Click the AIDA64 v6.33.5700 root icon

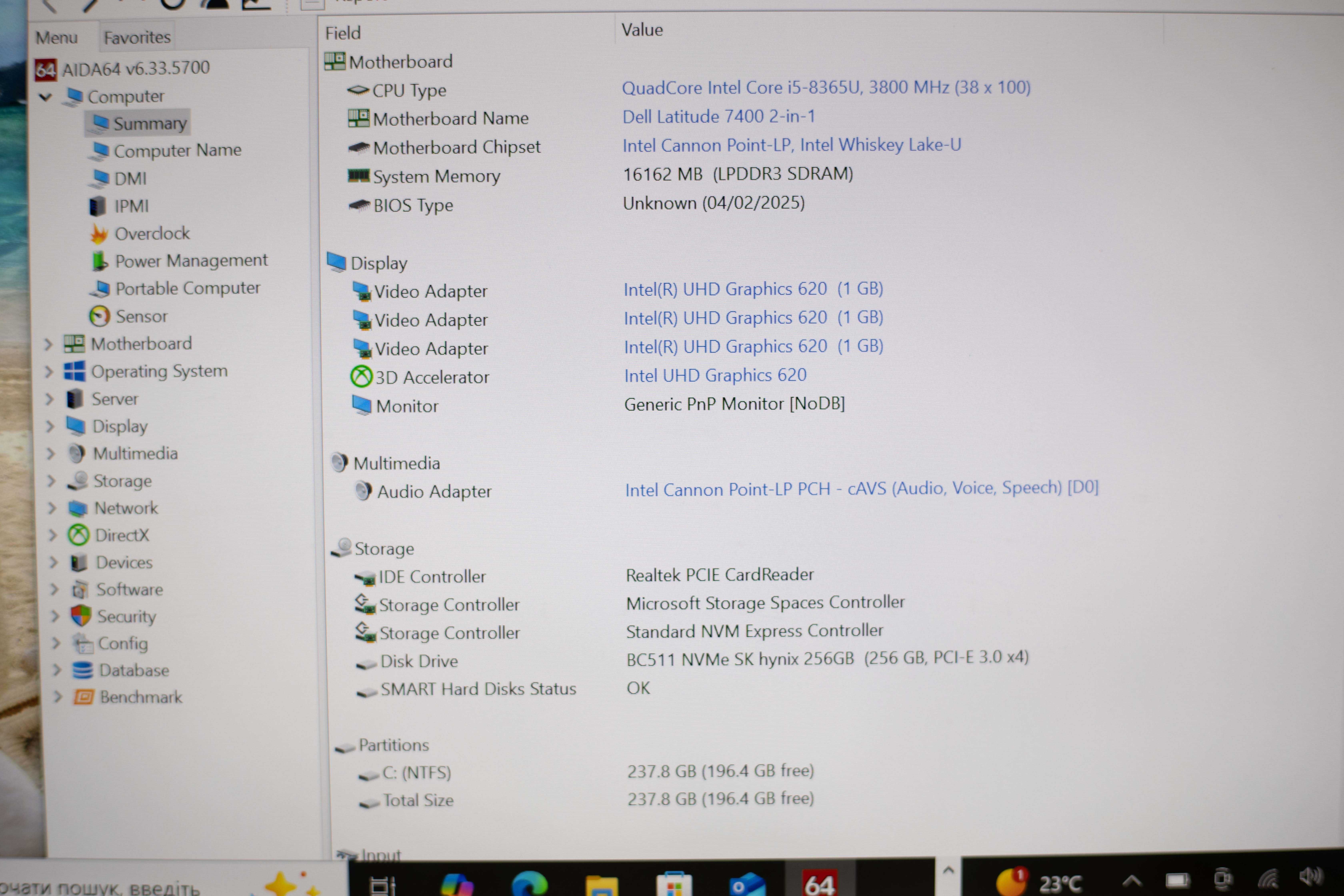pyautogui.click(x=46, y=70)
